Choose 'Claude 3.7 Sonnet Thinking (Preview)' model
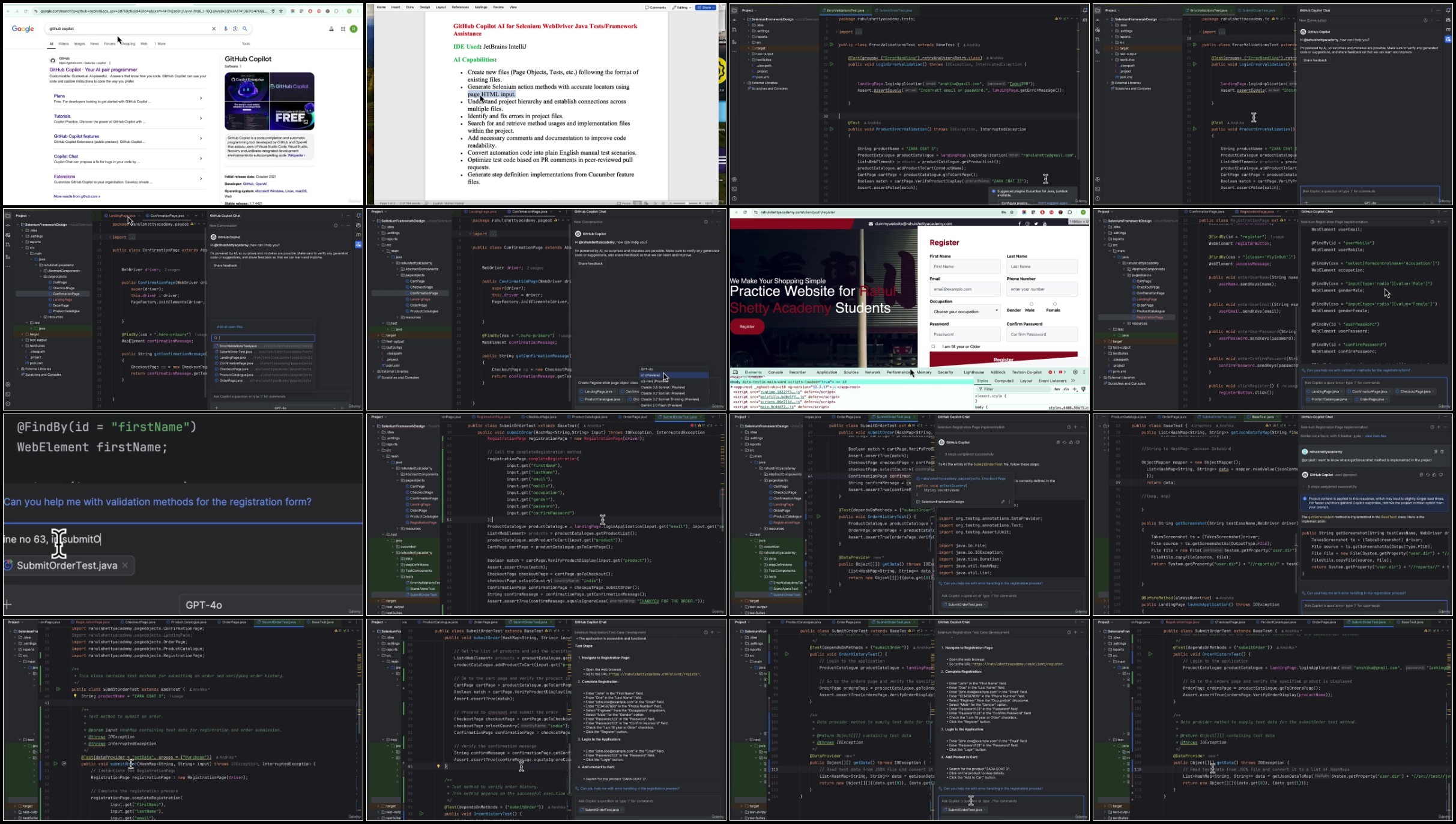Image resolution: width=1456 pixels, height=824 pixels. tap(674, 399)
